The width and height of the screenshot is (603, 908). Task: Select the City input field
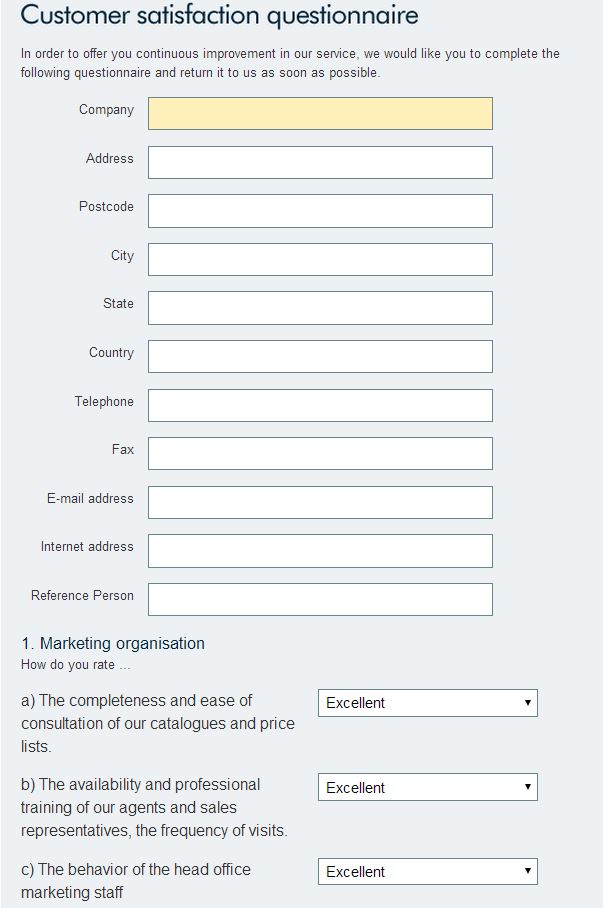pyautogui.click(x=320, y=259)
